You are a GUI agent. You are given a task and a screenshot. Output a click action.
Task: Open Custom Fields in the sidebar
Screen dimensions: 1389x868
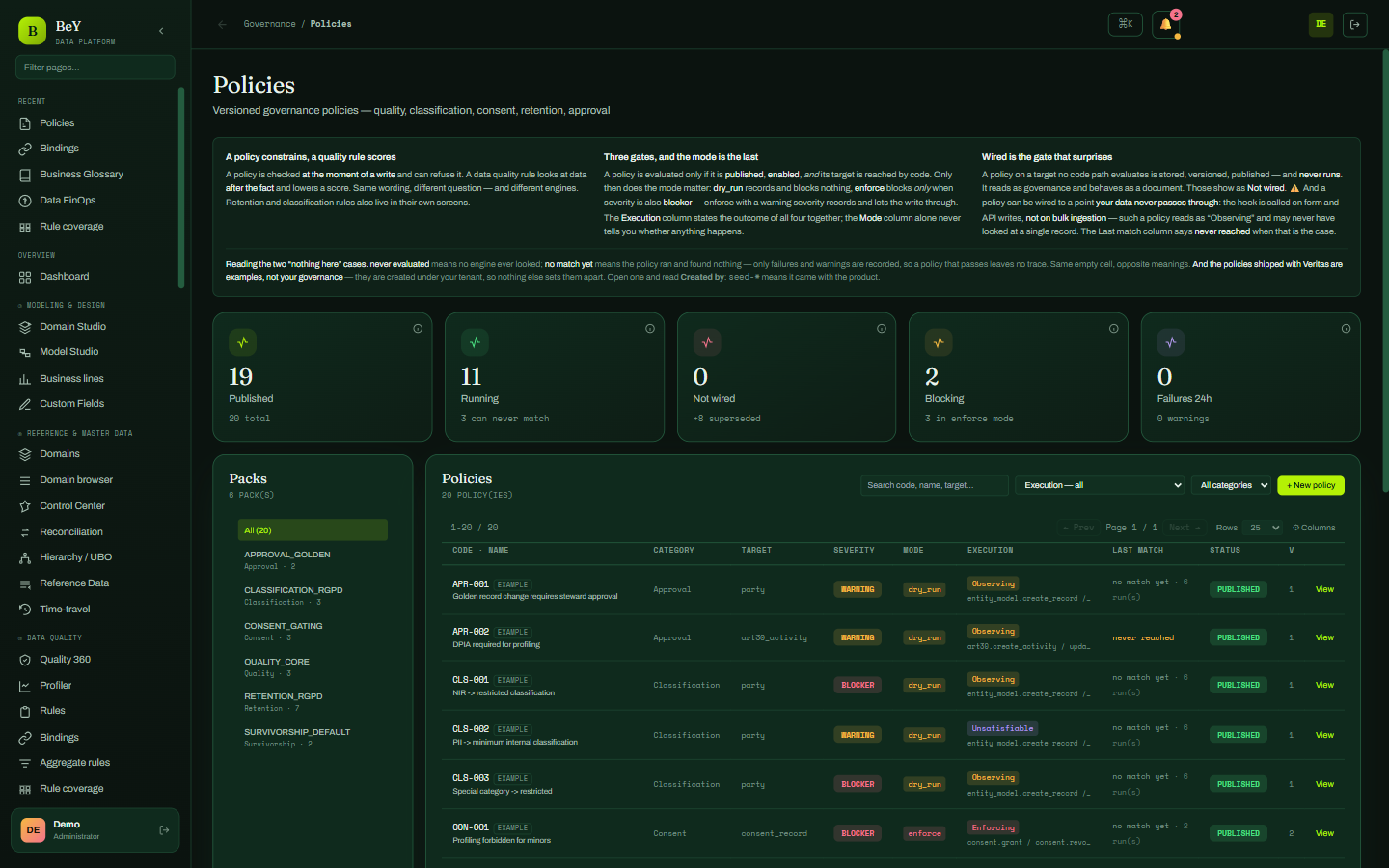click(x=72, y=404)
